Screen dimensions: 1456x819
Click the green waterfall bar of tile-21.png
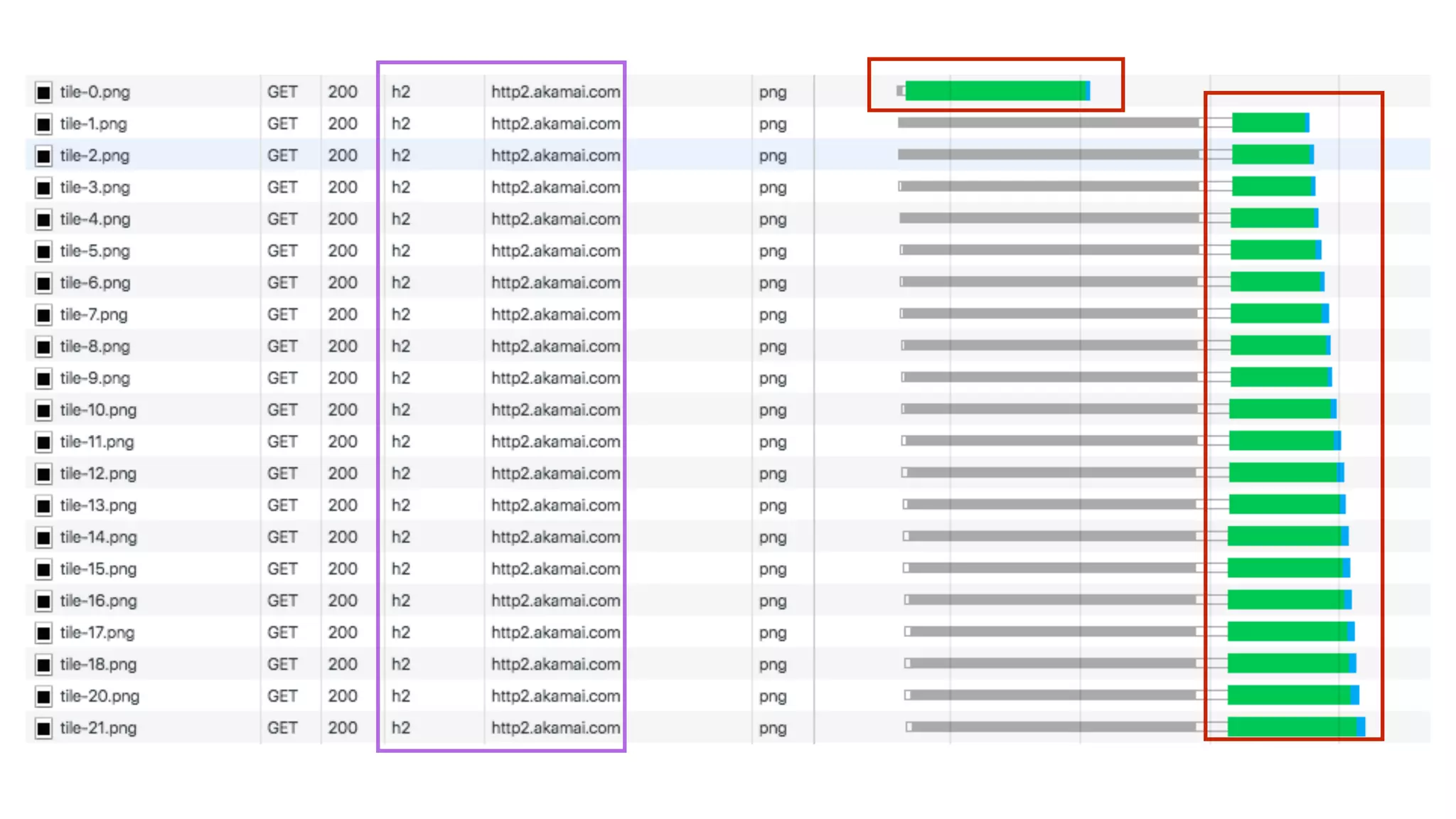pos(1290,727)
